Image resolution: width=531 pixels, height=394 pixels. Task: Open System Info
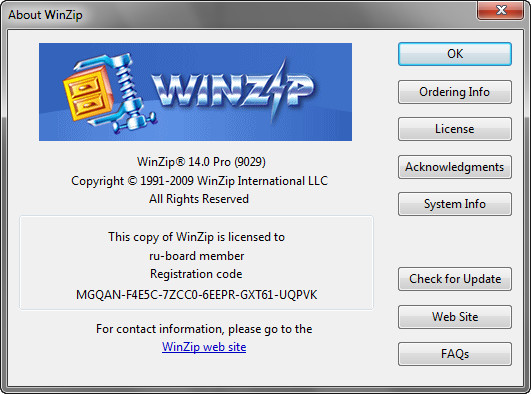click(455, 204)
